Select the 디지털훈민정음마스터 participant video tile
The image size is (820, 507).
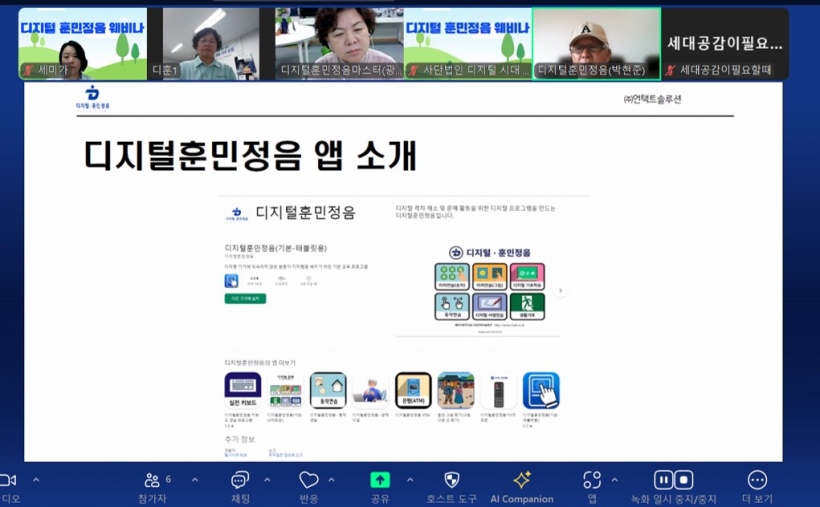coord(339,44)
